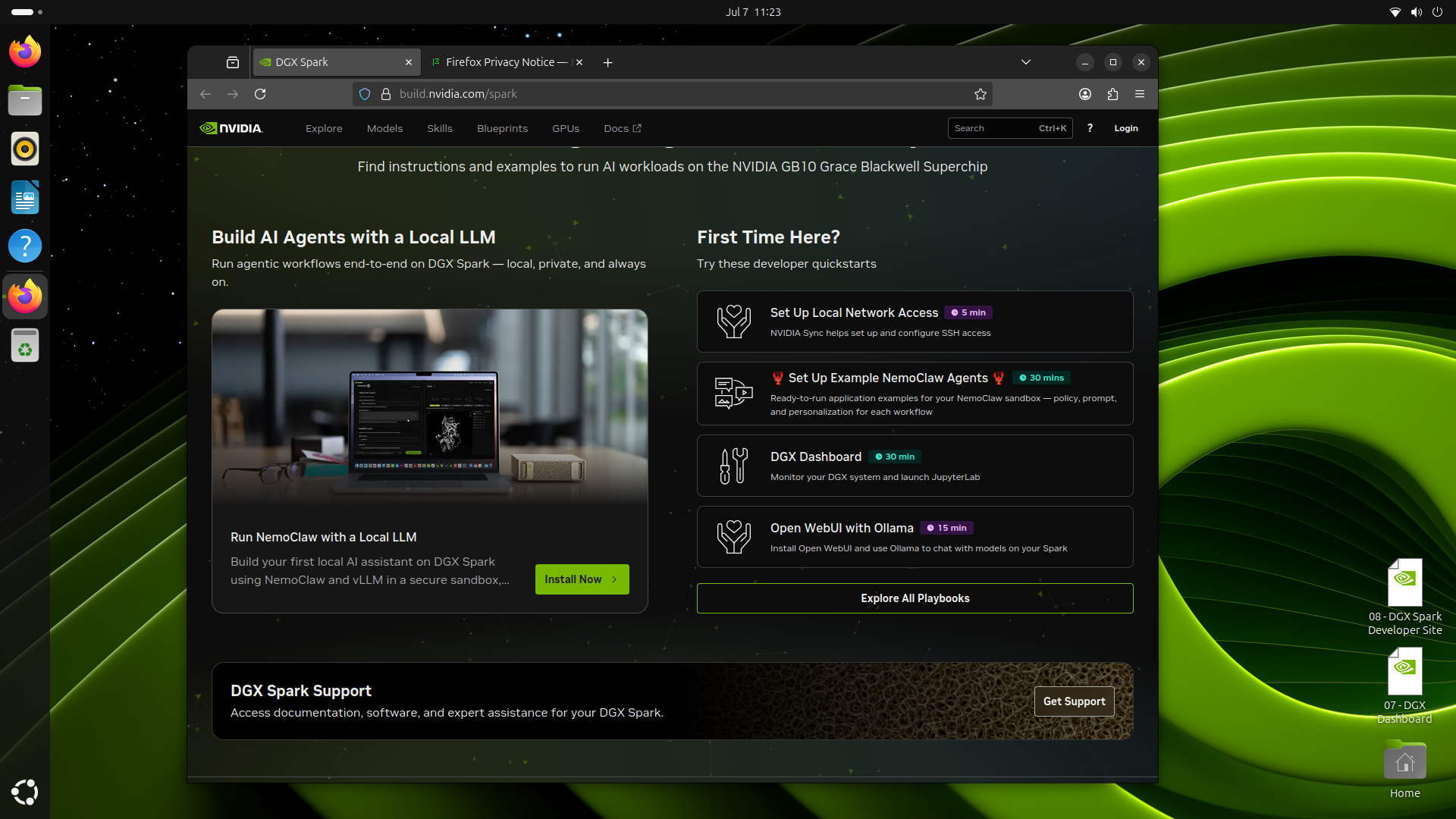Open the Files app in the dock
The height and width of the screenshot is (819, 1456).
point(25,100)
